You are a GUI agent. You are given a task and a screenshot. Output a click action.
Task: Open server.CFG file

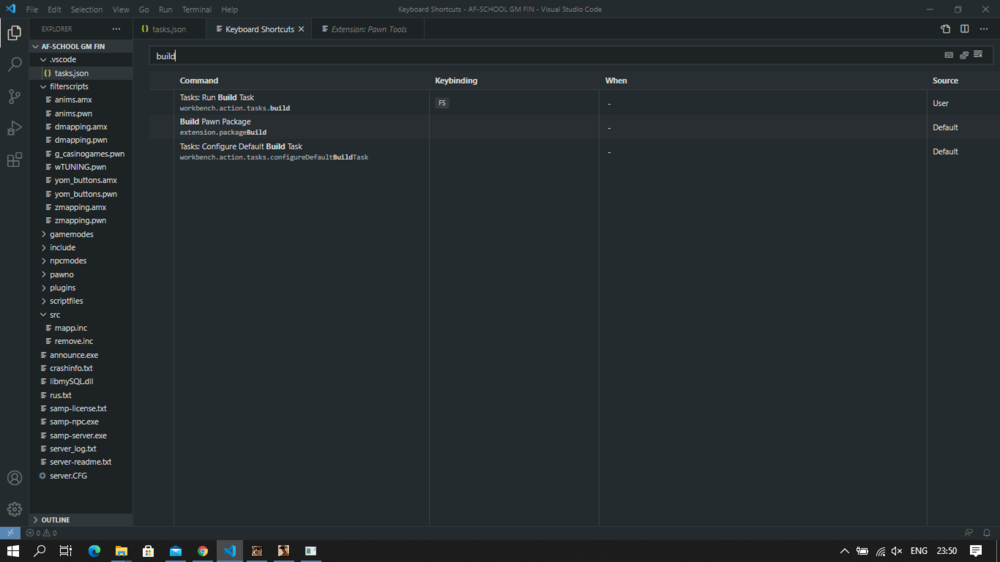click(x=81, y=476)
